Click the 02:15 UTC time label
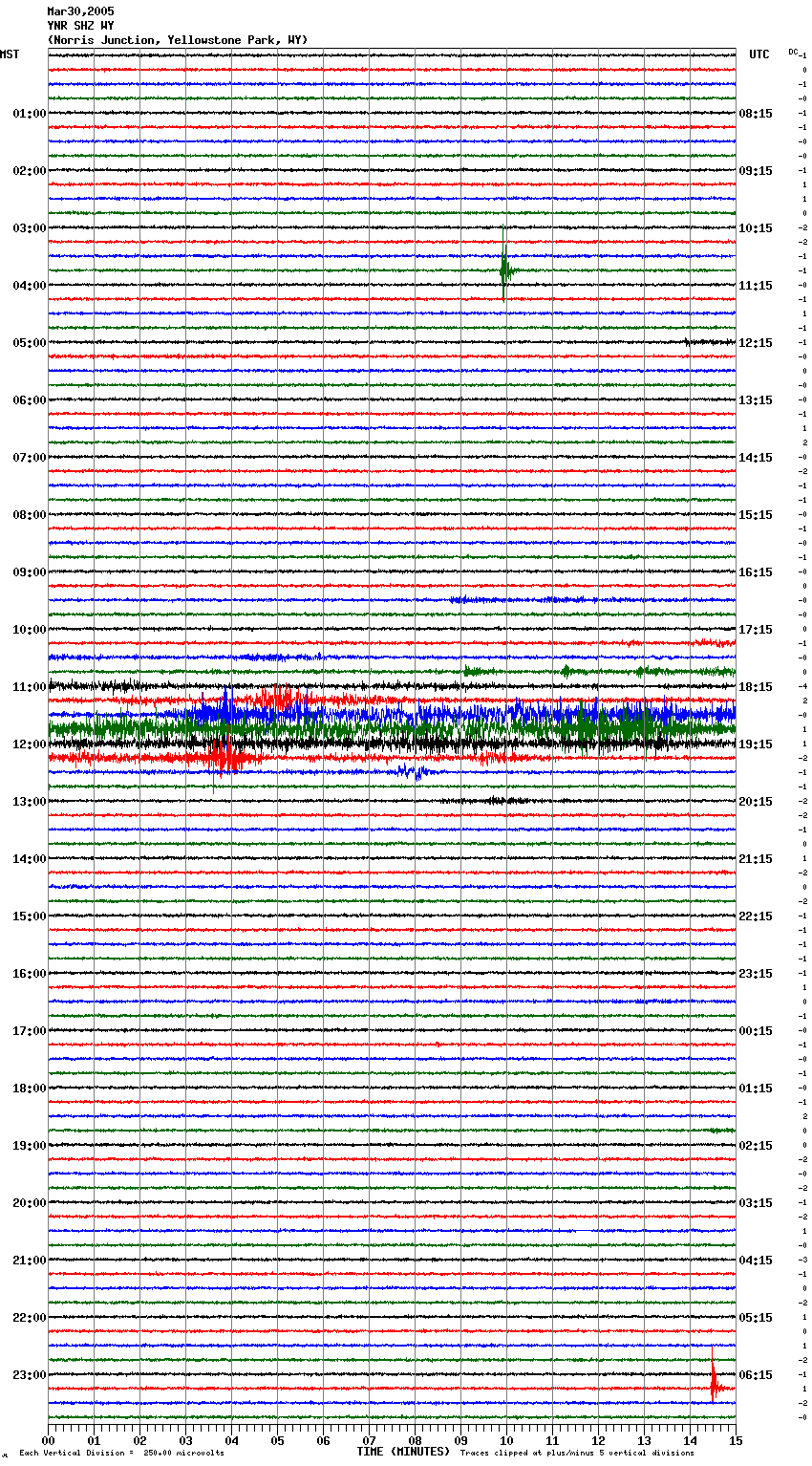The width and height of the screenshot is (812, 1466). (756, 1146)
